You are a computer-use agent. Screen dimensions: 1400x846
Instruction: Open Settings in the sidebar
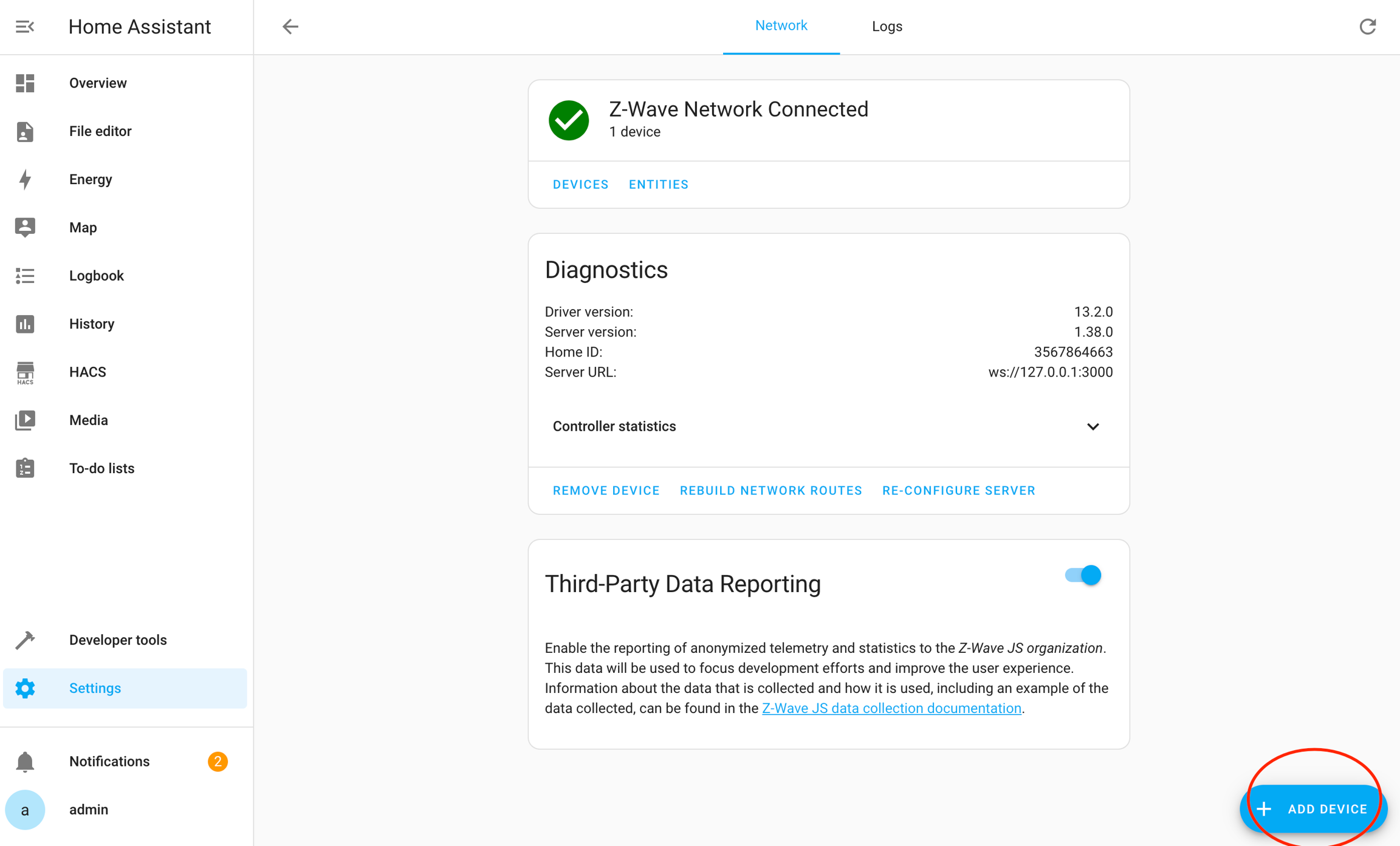[x=95, y=688]
